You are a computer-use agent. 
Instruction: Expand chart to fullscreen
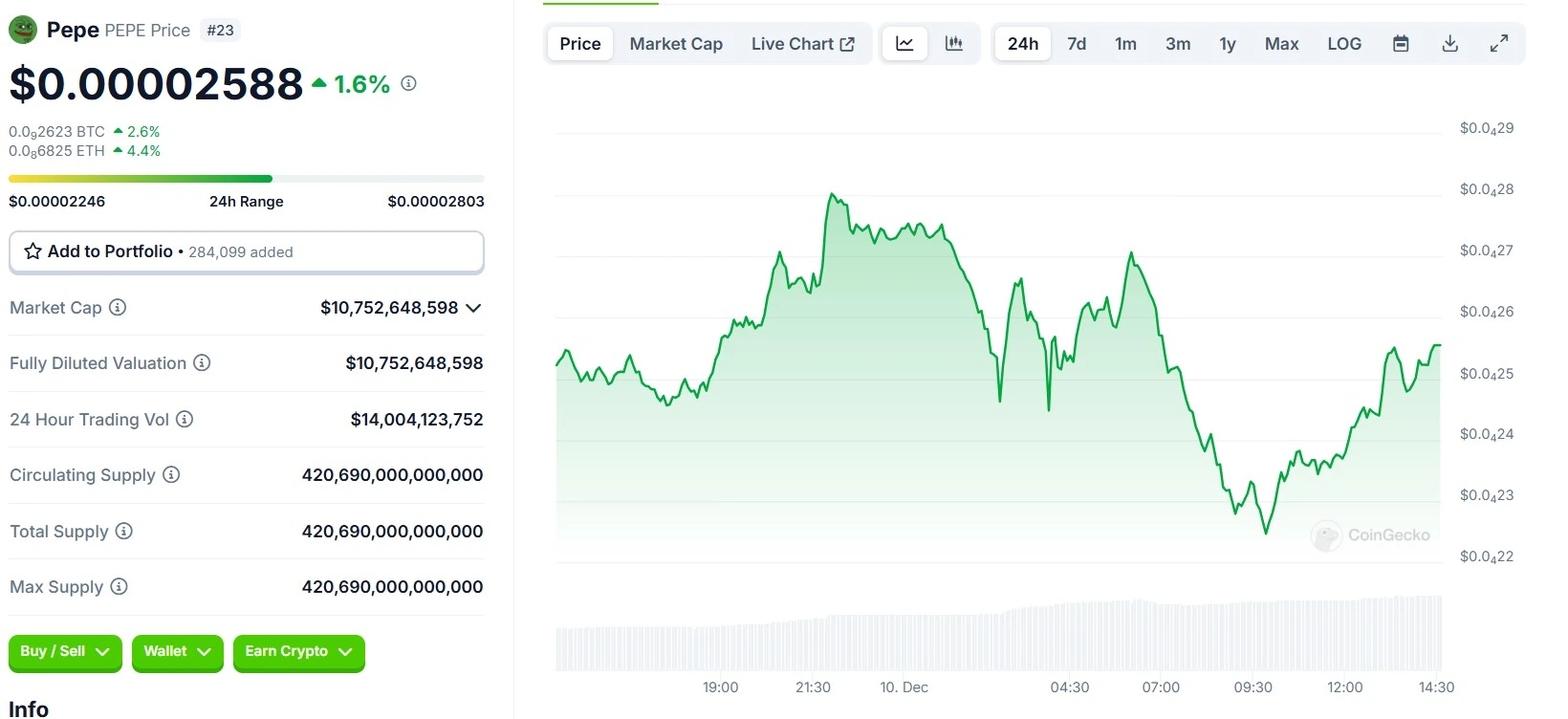click(1499, 44)
